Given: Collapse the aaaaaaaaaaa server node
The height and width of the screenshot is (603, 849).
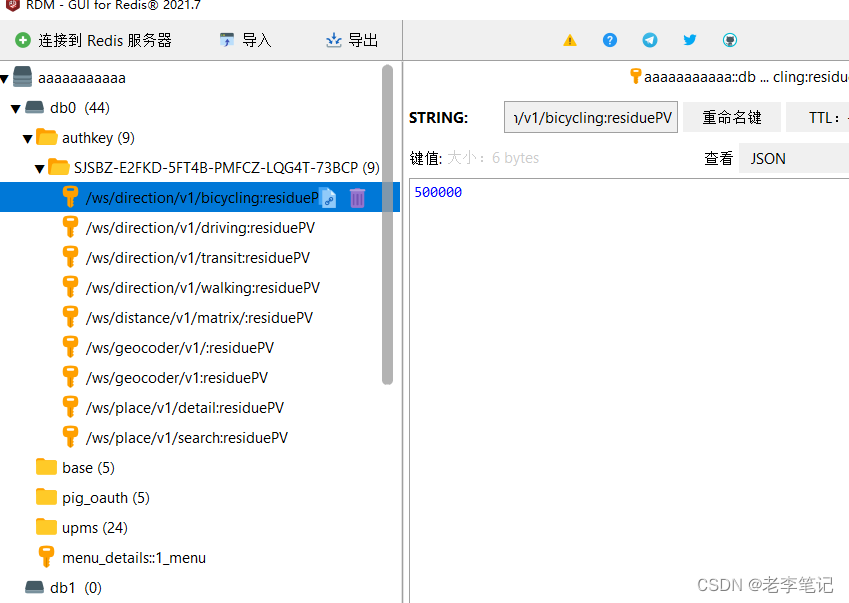Looking at the screenshot, I should click(x=4, y=80).
